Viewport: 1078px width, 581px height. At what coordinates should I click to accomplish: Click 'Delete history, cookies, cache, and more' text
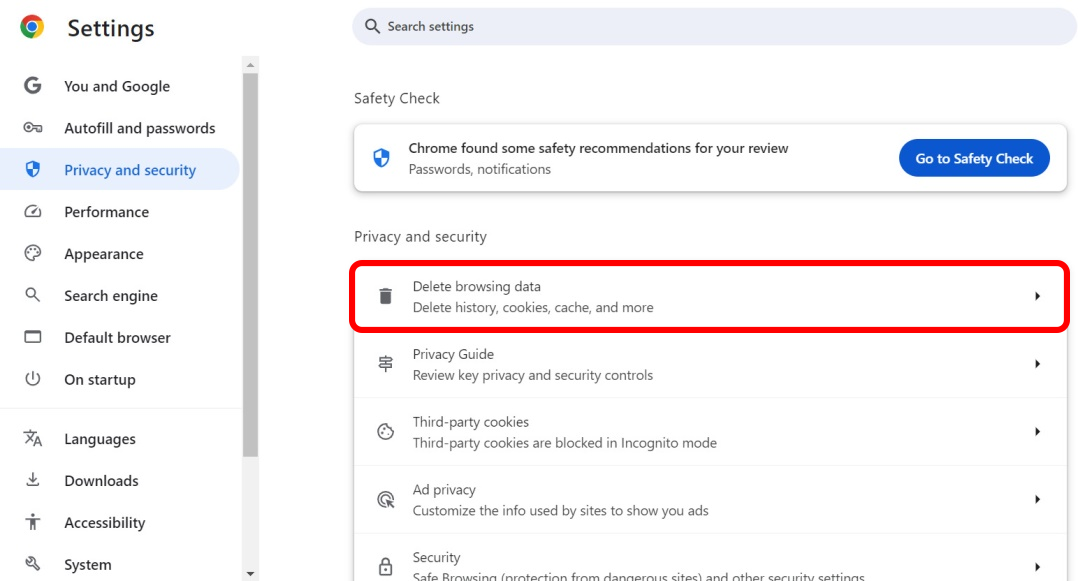tap(533, 307)
